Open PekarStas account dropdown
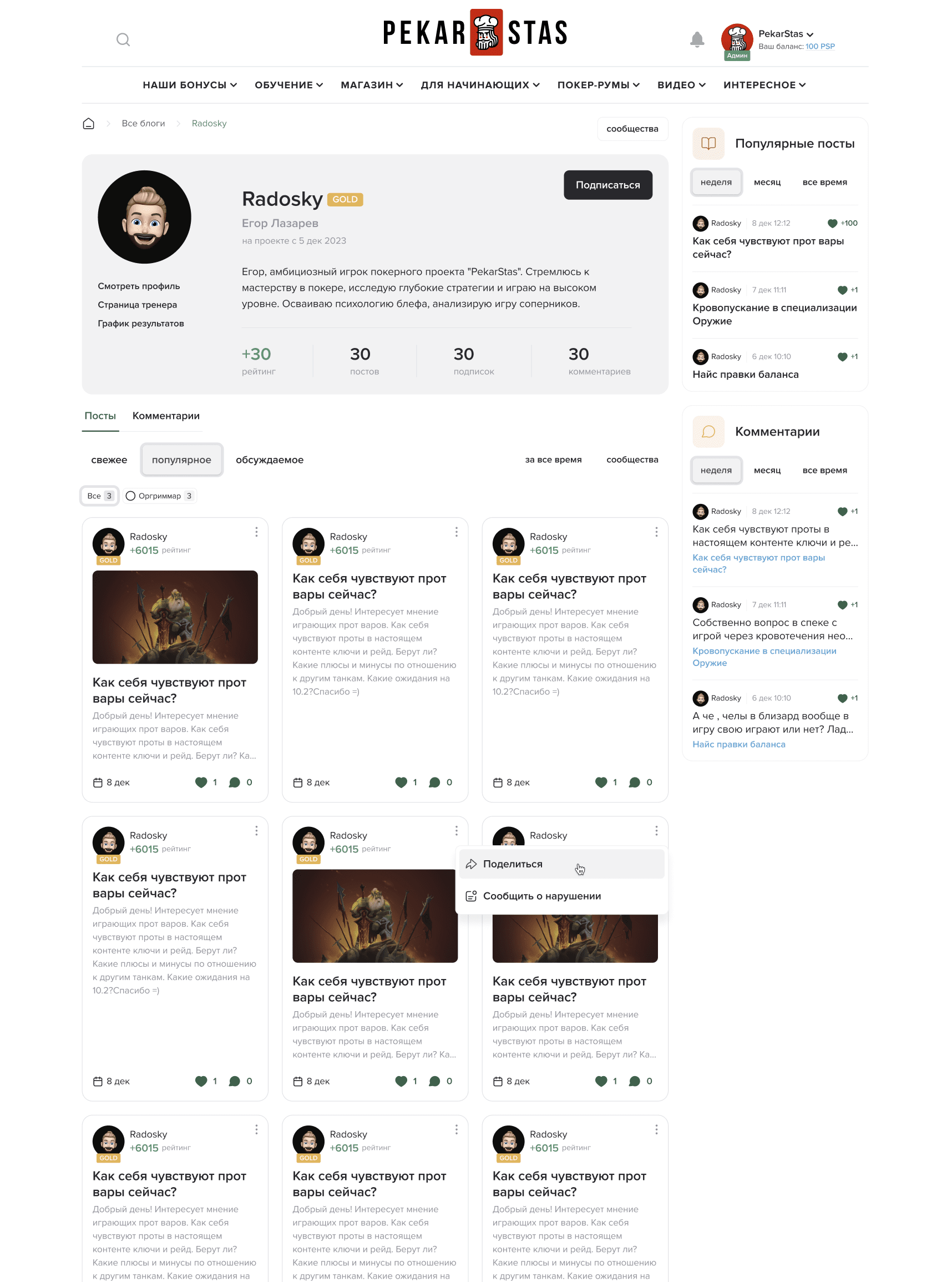The width and height of the screenshot is (952, 1282). coord(786,34)
